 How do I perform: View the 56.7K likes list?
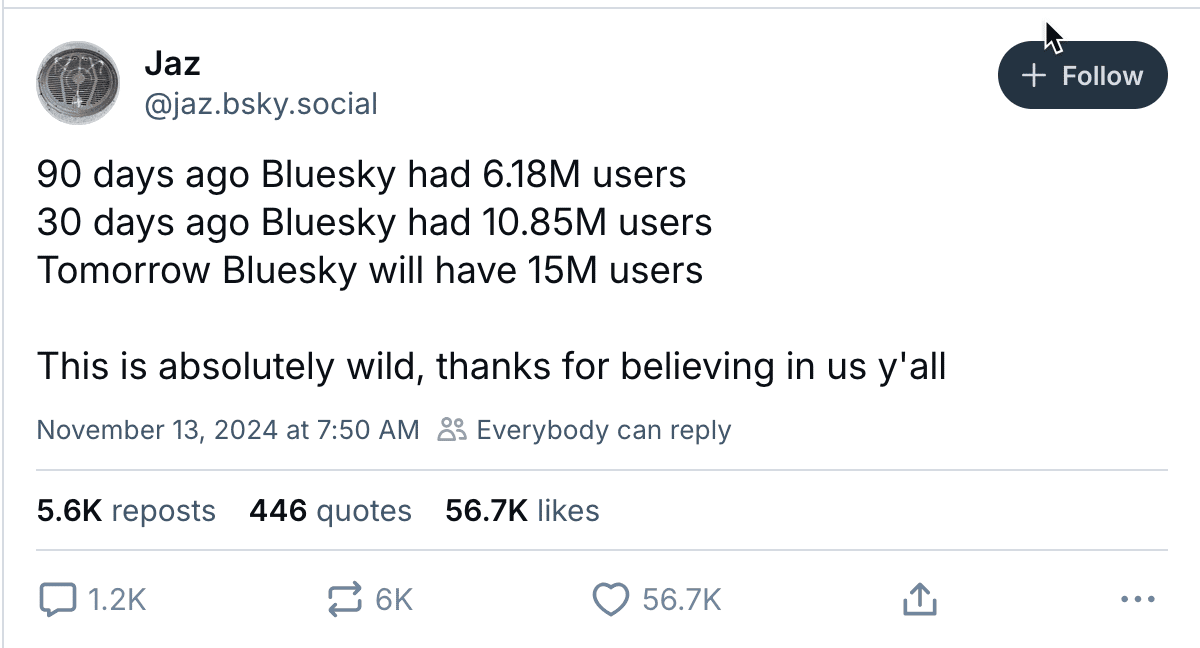click(x=522, y=511)
